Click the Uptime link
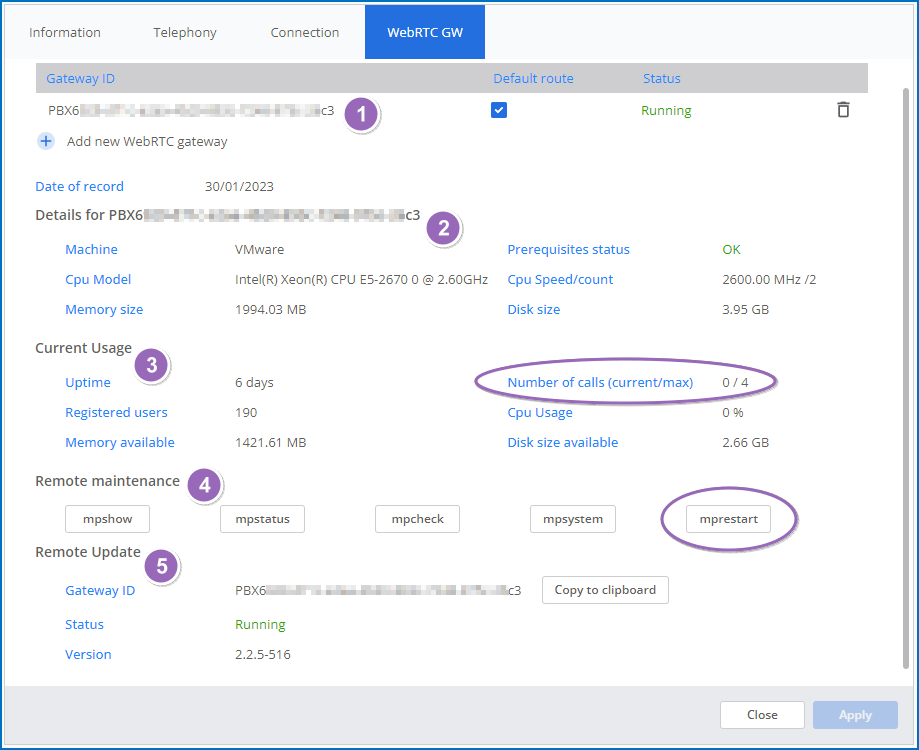 point(87,382)
